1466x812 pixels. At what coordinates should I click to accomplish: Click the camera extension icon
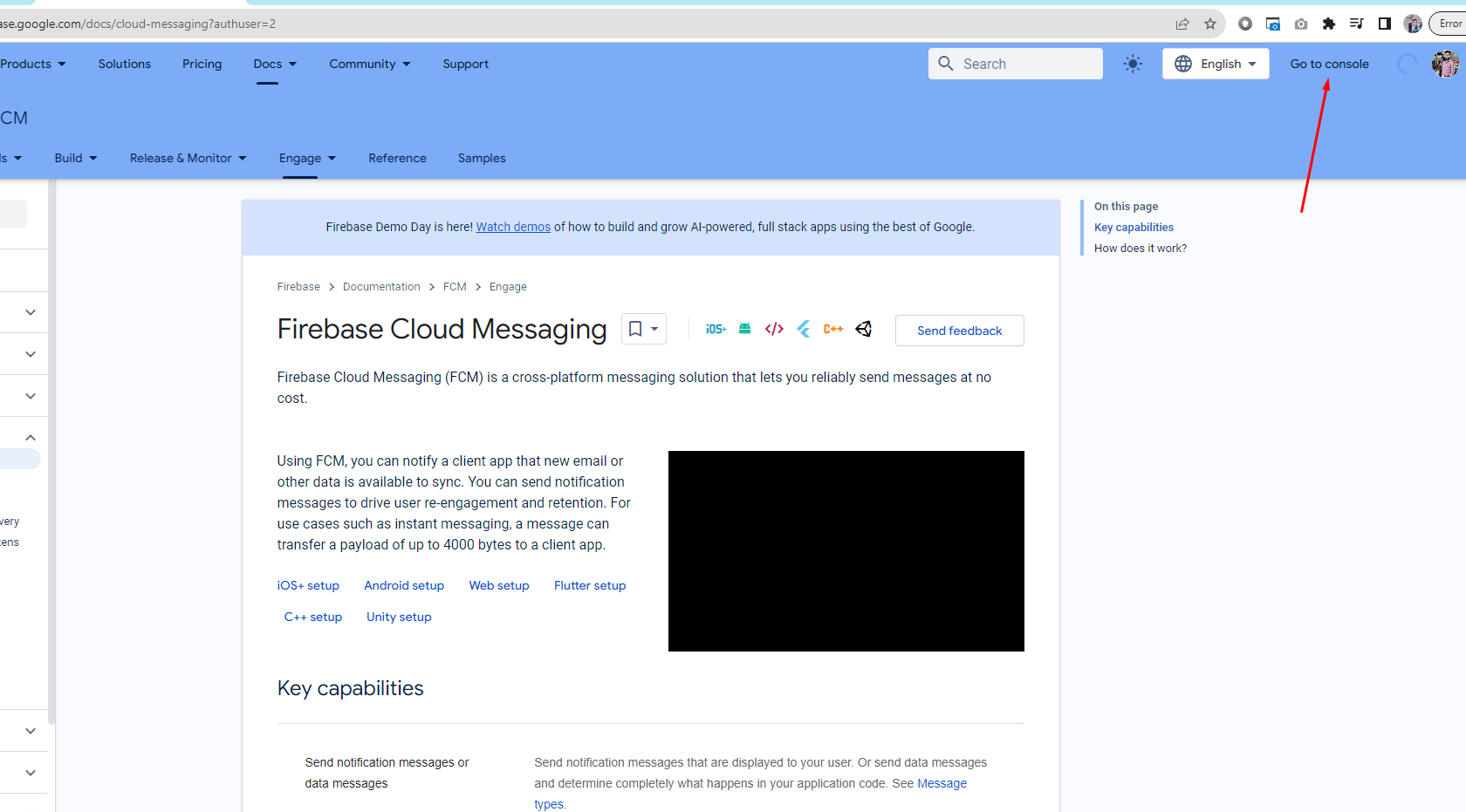1301,24
